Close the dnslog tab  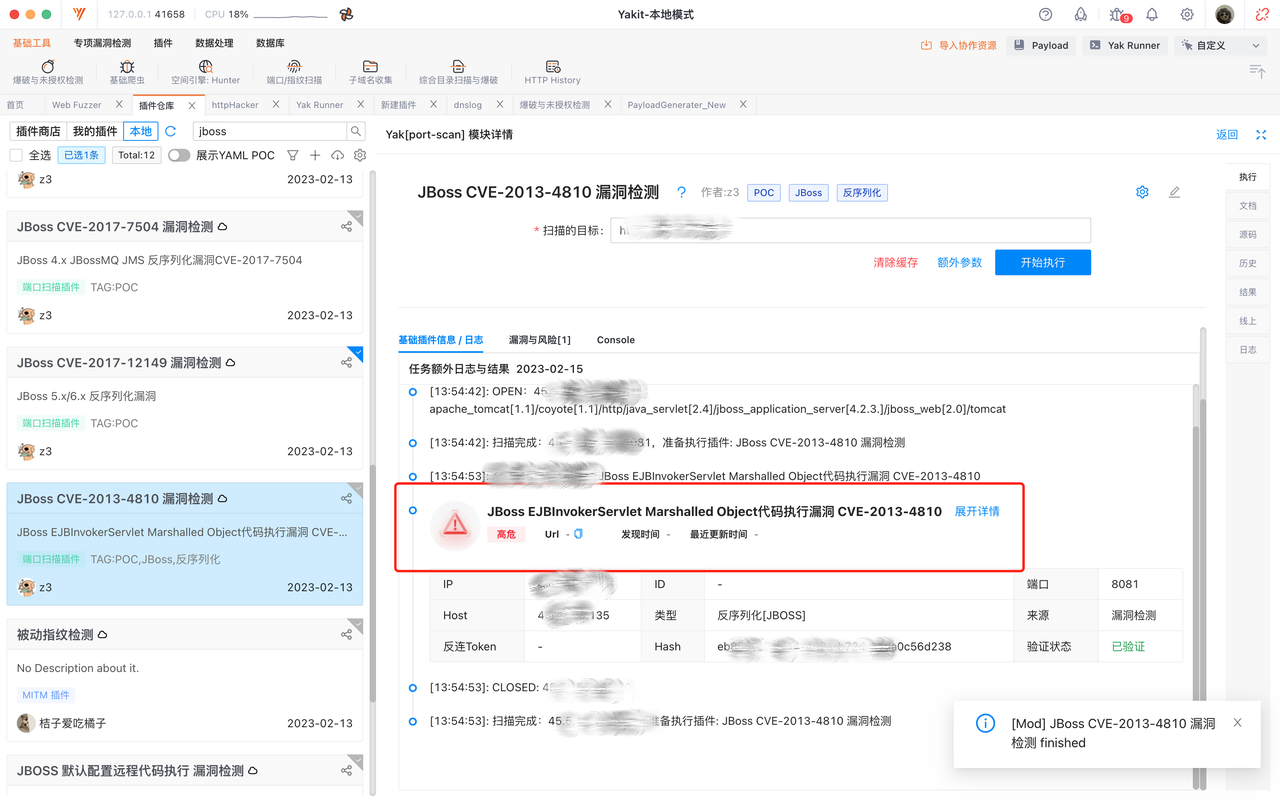pos(499,104)
